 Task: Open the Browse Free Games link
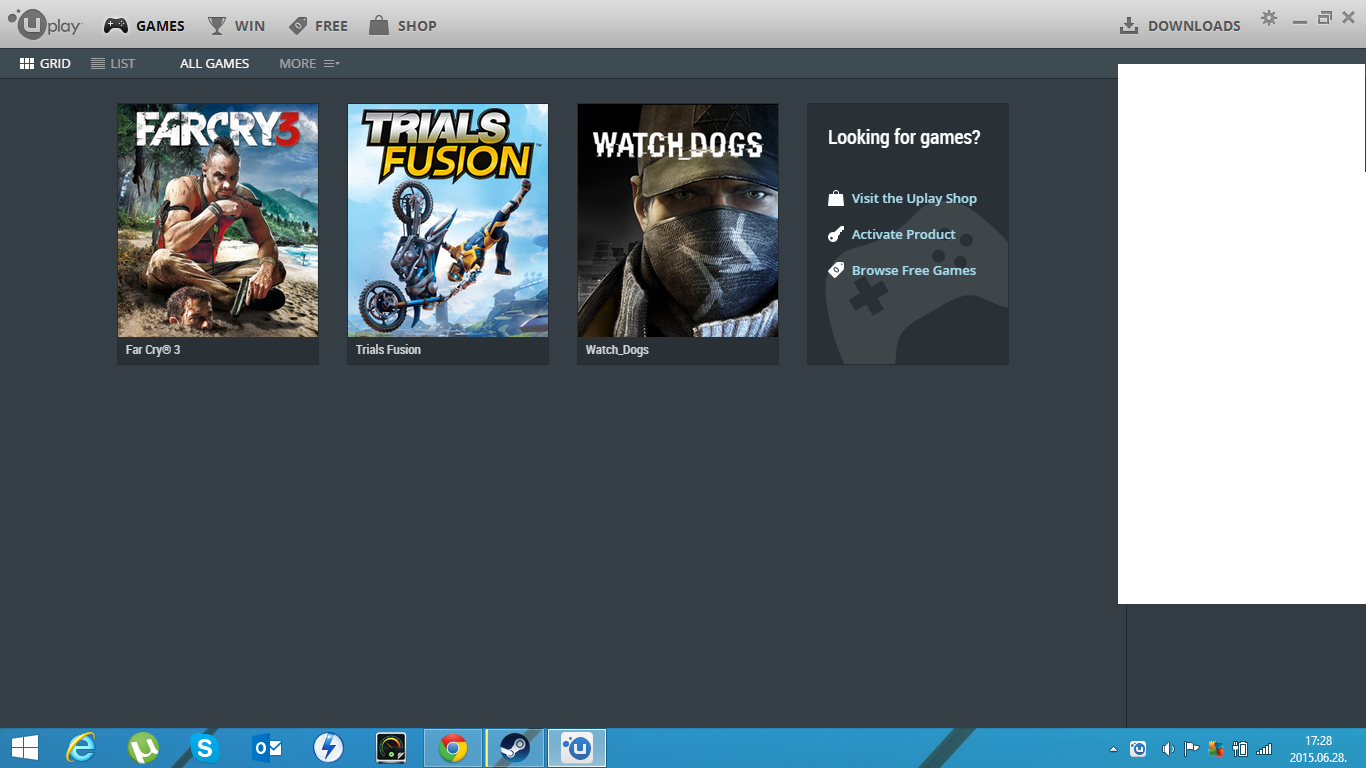tap(914, 270)
